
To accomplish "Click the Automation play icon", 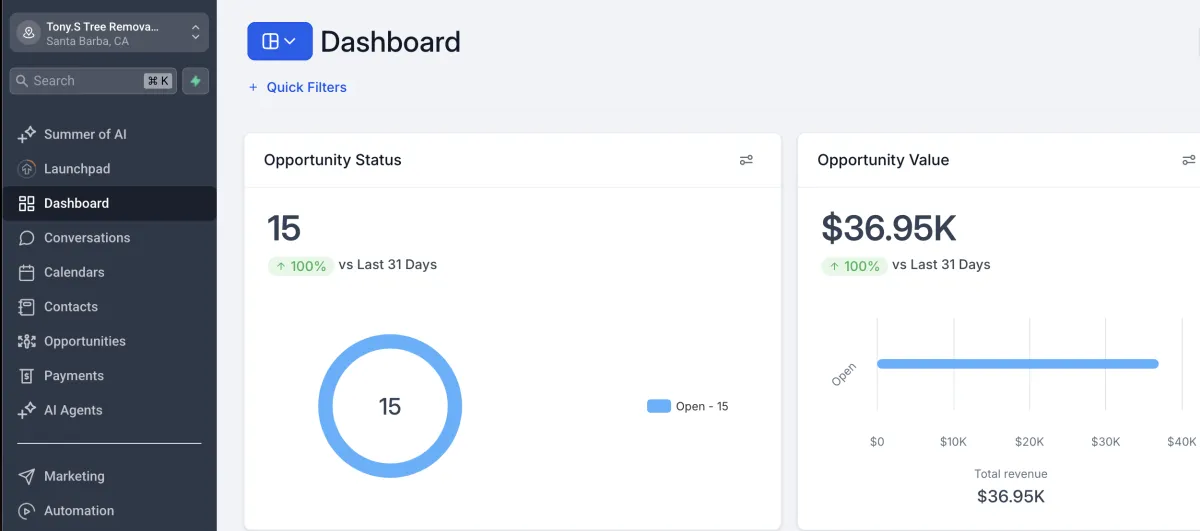I will [27, 510].
